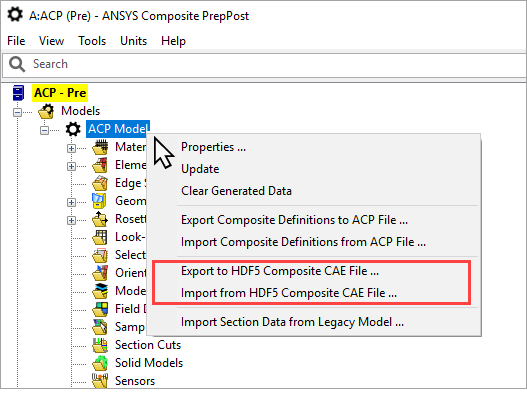Click the magnifying glass search icon
The width and height of the screenshot is (527, 395).
coord(17,64)
